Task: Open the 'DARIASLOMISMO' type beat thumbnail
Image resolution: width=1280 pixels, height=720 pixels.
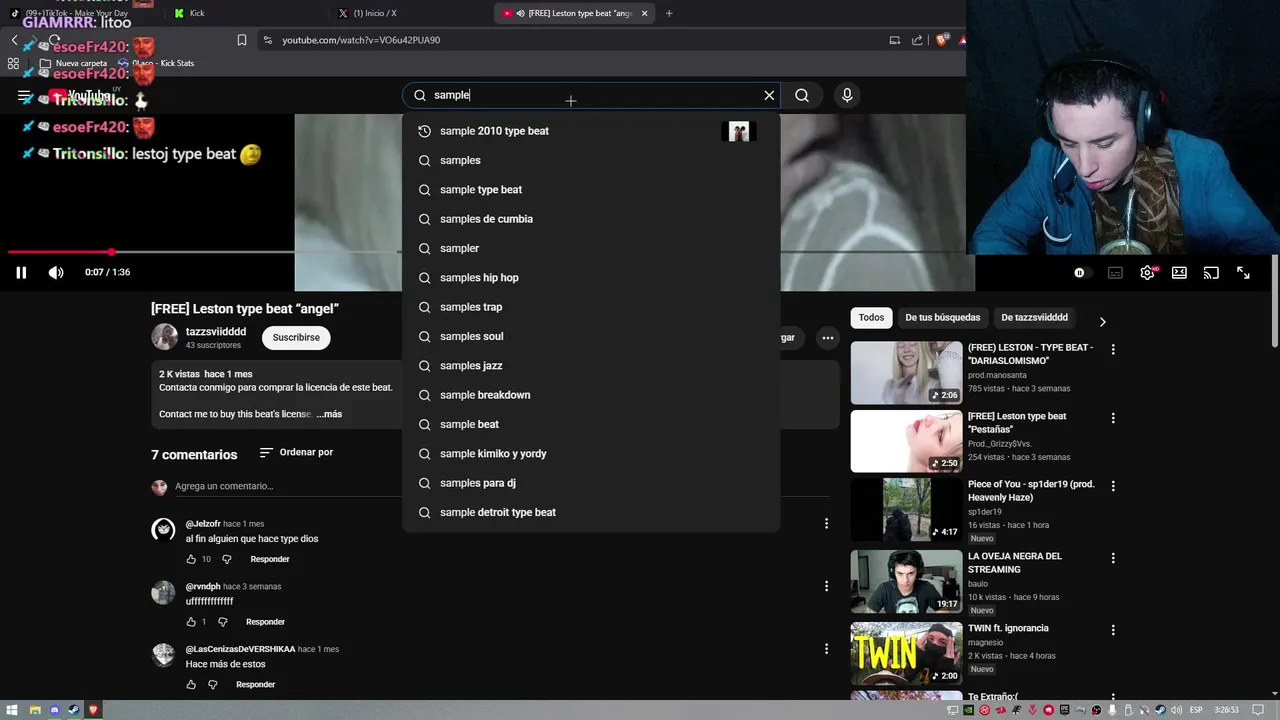Action: coord(906,373)
